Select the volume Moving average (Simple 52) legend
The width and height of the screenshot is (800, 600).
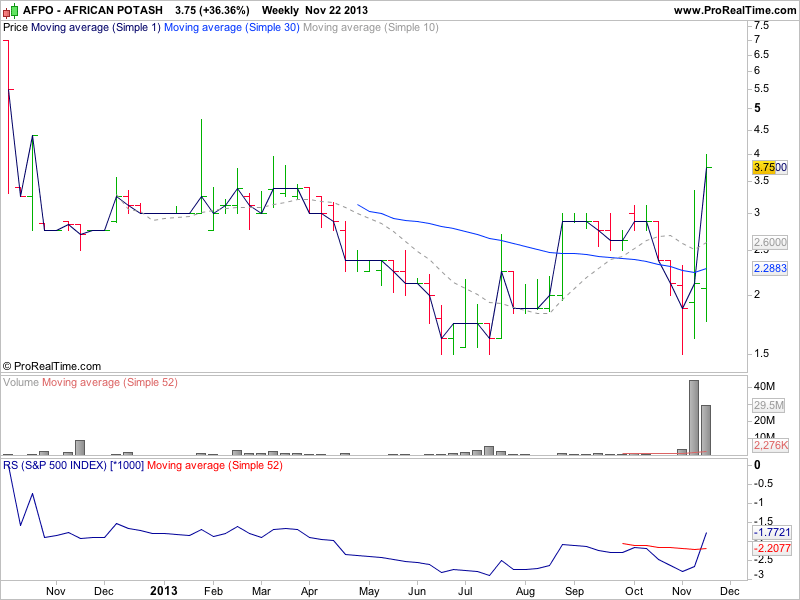(x=110, y=383)
